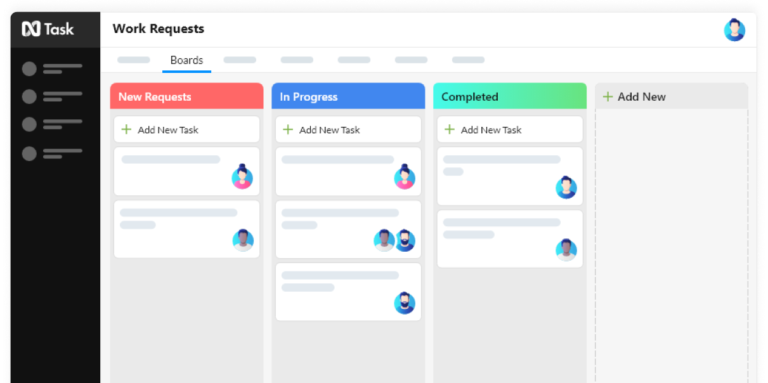Viewport: 768px width, 383px height.
Task: Open the middle In Progress card with two avatars
Action: coord(348,229)
